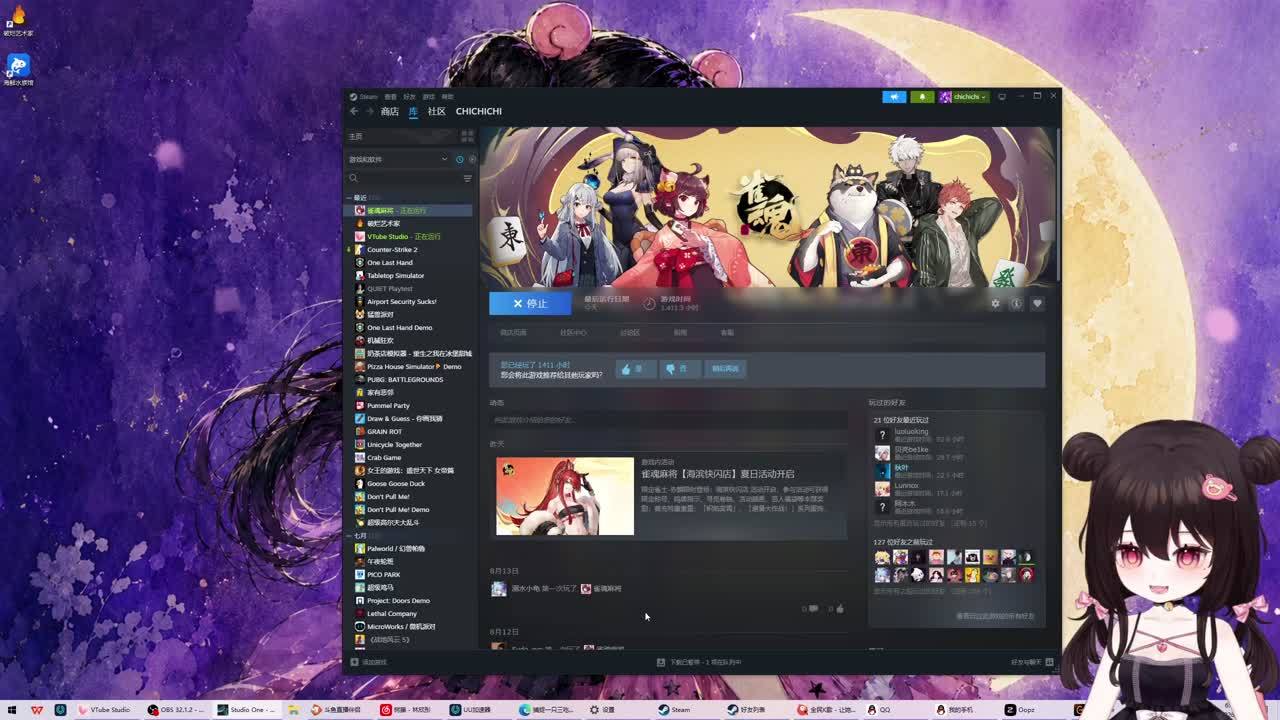Switch to the 库 library tab
The width and height of the screenshot is (1280, 720).
413,111
